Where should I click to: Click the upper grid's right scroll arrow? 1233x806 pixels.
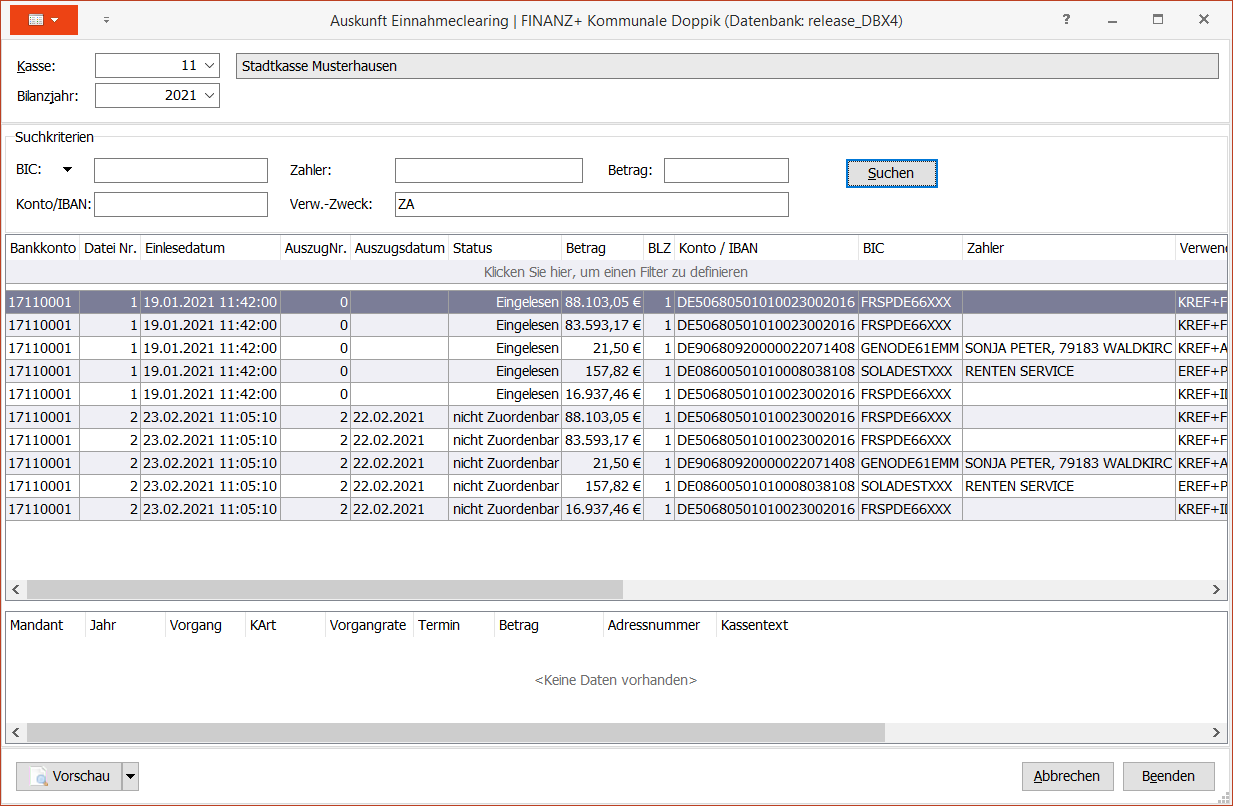[x=1217, y=590]
